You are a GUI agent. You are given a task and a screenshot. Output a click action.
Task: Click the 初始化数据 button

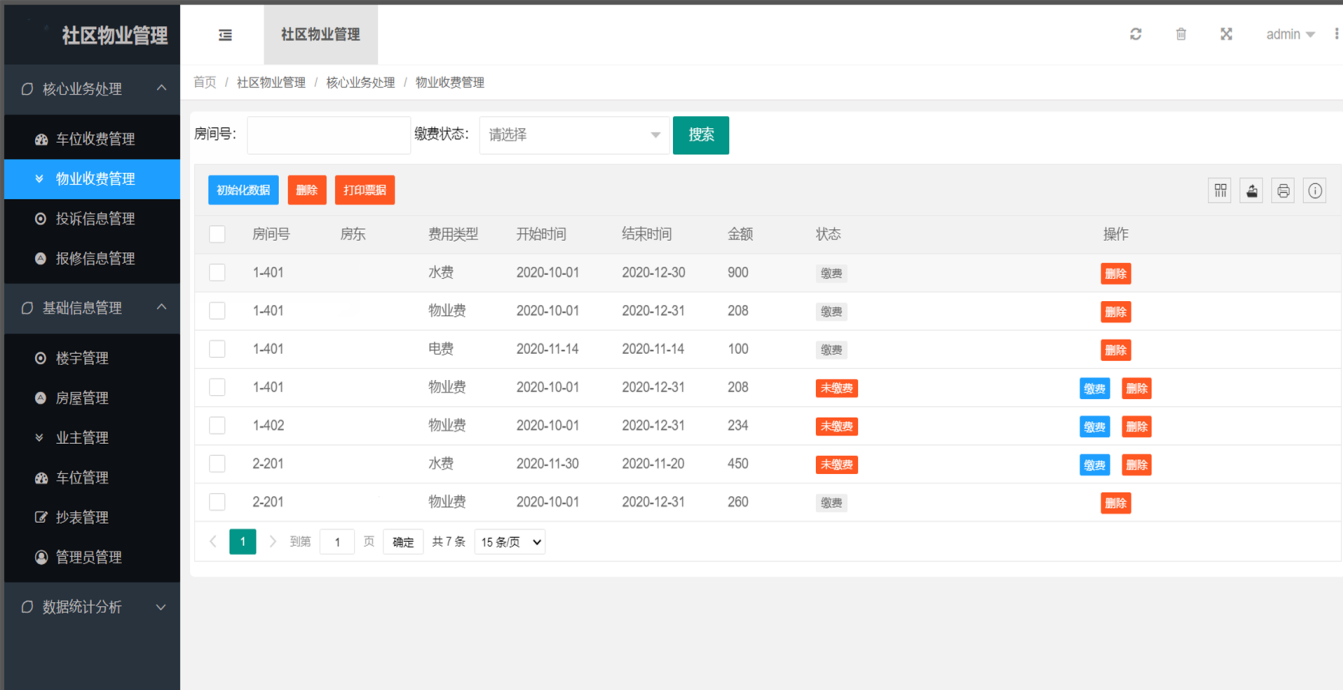tap(243, 190)
